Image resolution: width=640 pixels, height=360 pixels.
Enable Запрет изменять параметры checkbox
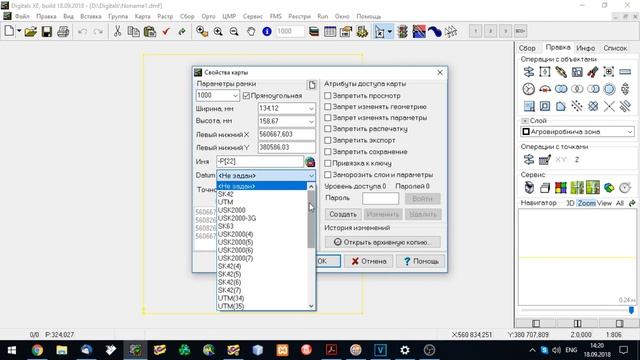coord(328,118)
